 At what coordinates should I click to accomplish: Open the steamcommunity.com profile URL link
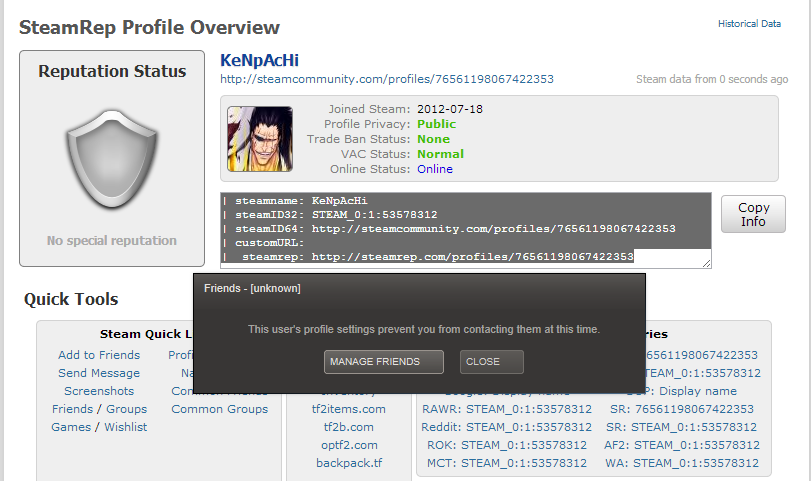386,79
